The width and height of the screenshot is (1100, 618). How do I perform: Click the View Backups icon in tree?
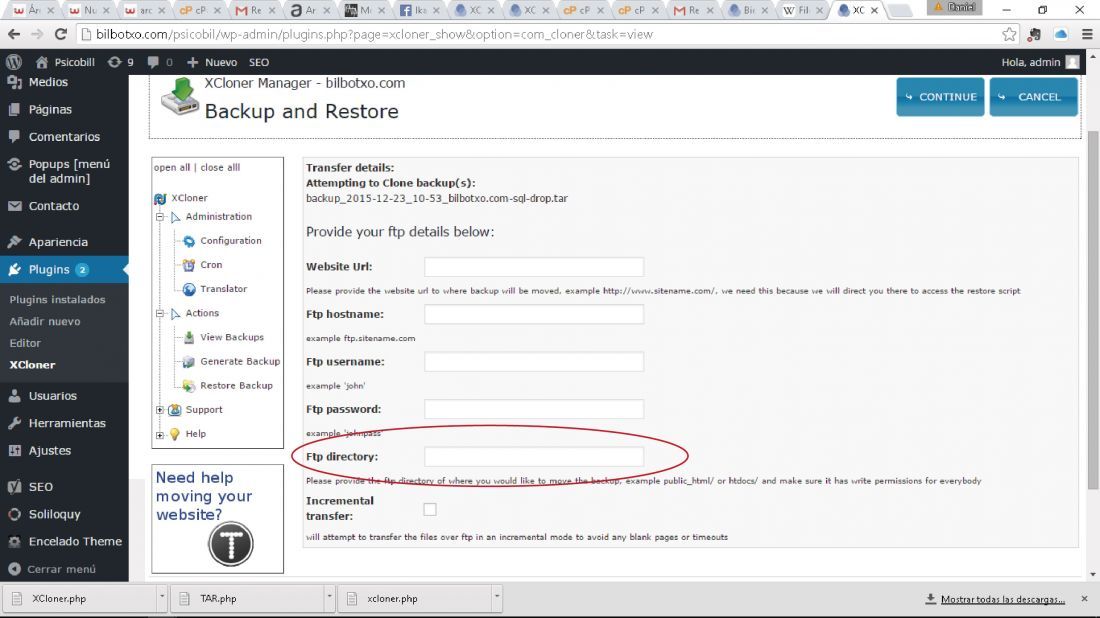pos(189,337)
